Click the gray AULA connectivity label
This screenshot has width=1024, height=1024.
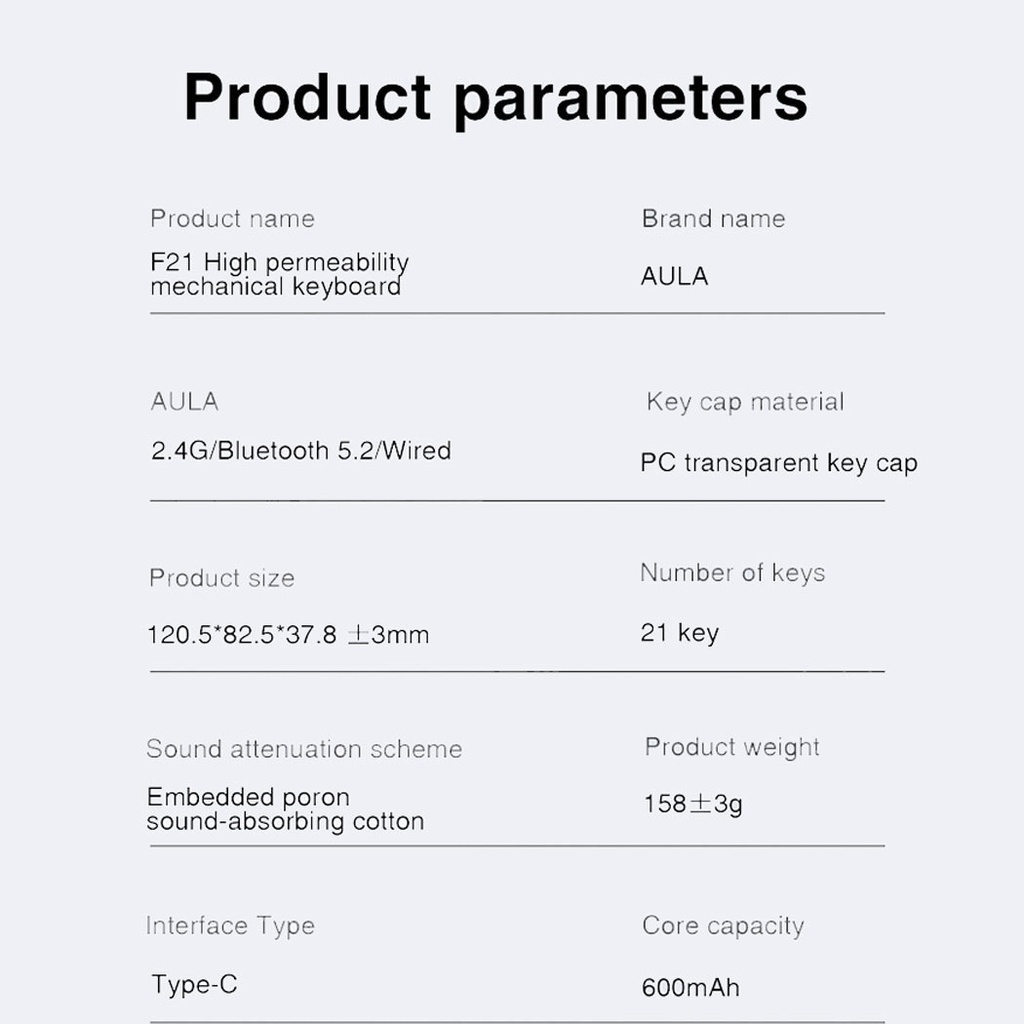[x=184, y=402]
